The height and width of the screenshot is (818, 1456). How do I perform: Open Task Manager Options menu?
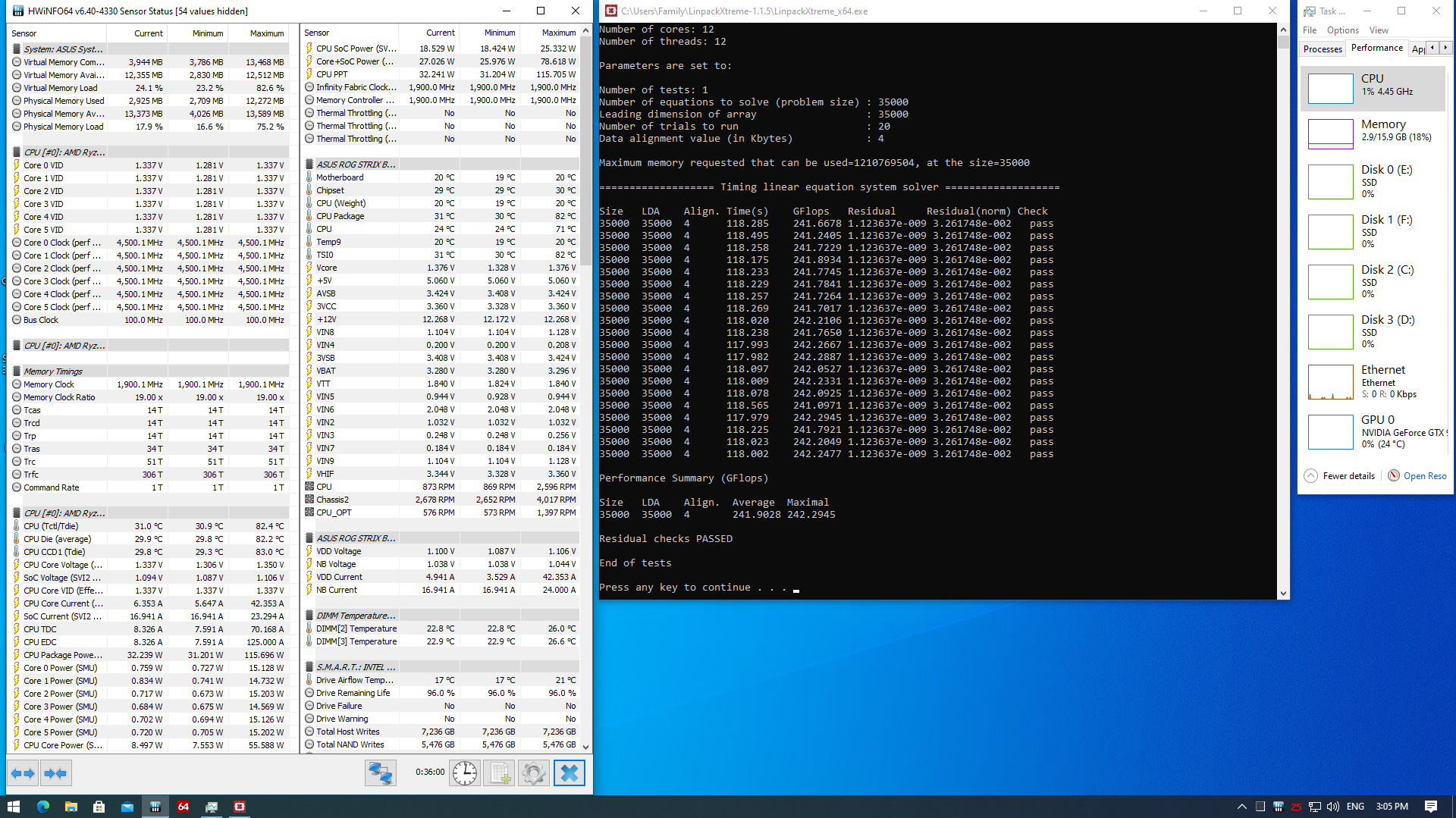(x=1342, y=30)
